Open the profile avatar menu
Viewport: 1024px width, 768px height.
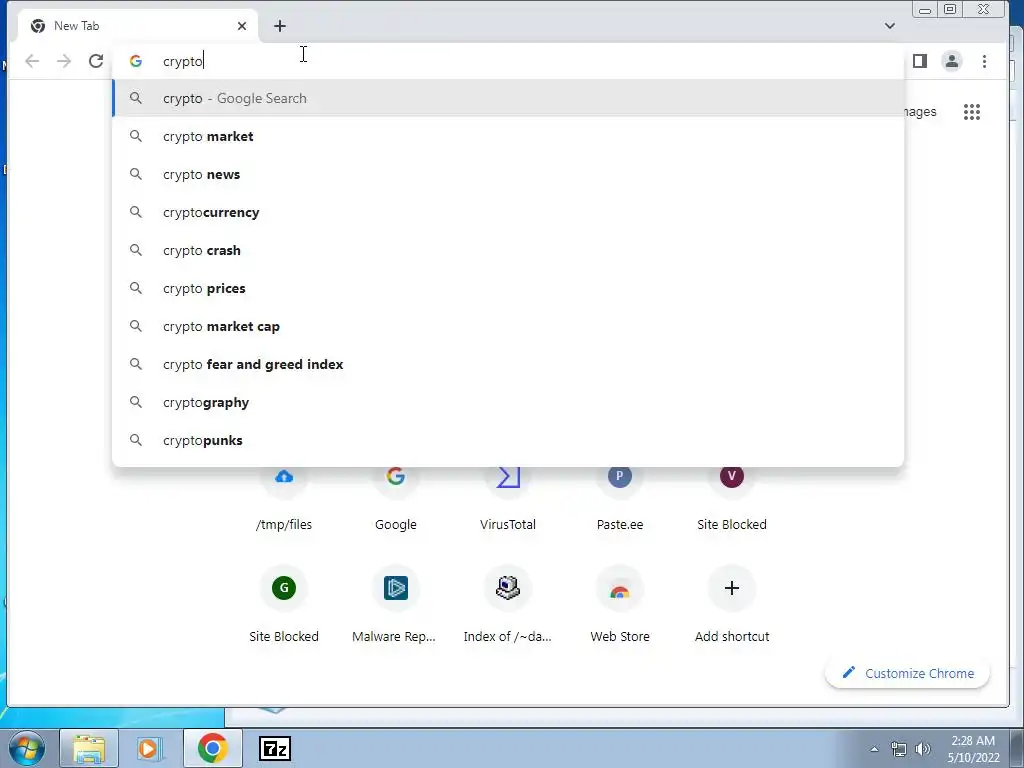(952, 61)
